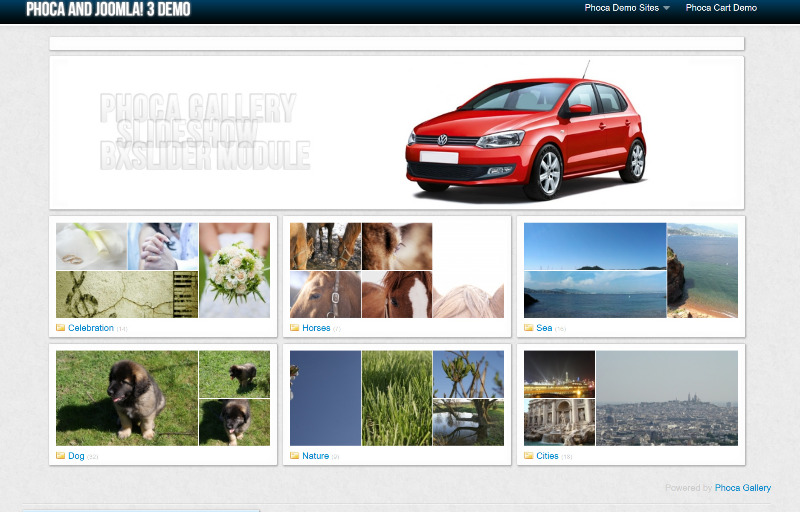Viewport: 800px width, 512px height.
Task: Open the Phoca Demo Sites menu
Action: click(x=621, y=8)
